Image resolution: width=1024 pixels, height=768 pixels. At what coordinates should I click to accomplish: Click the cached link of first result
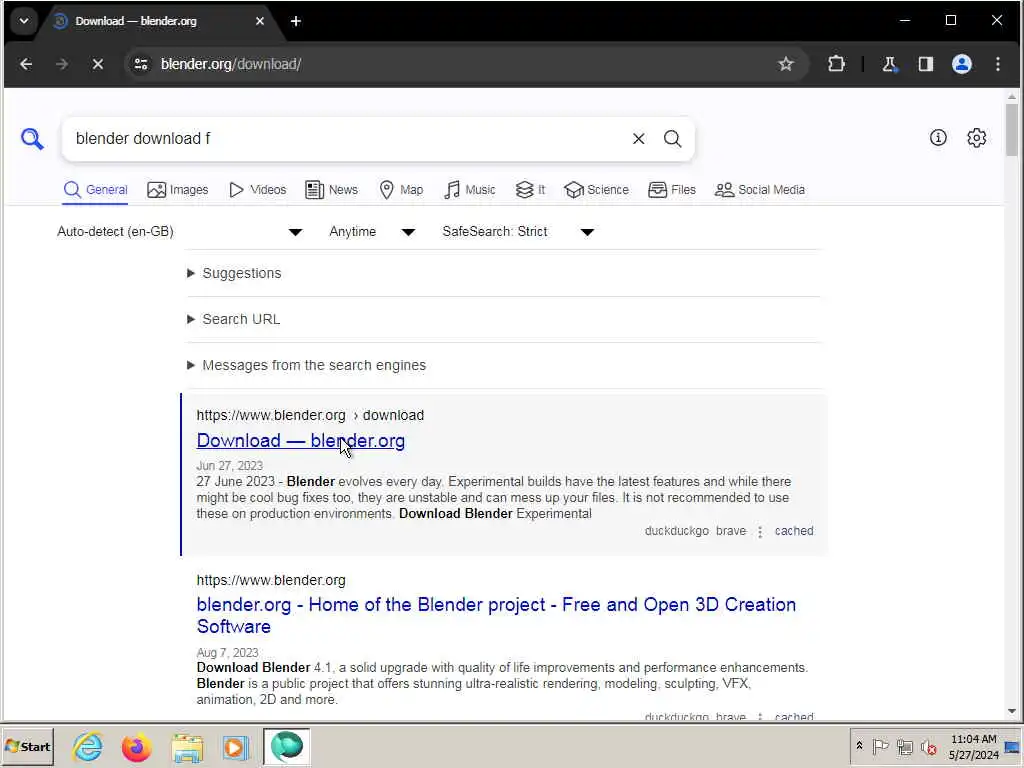tap(794, 531)
